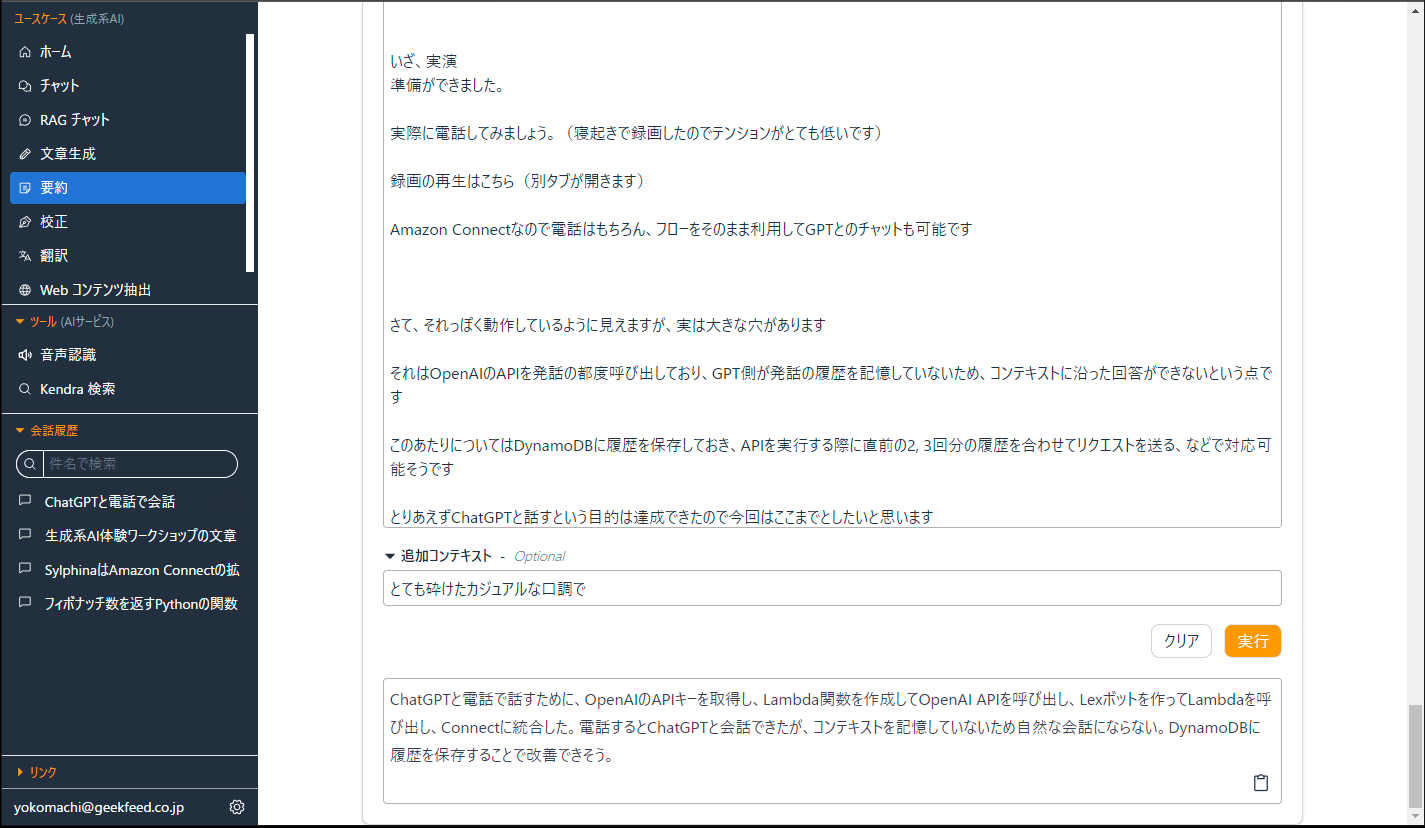The image size is (1425, 828).
Task: Click the line 録画の再生はこちら（別タブが開きます）
Action: [520, 181]
